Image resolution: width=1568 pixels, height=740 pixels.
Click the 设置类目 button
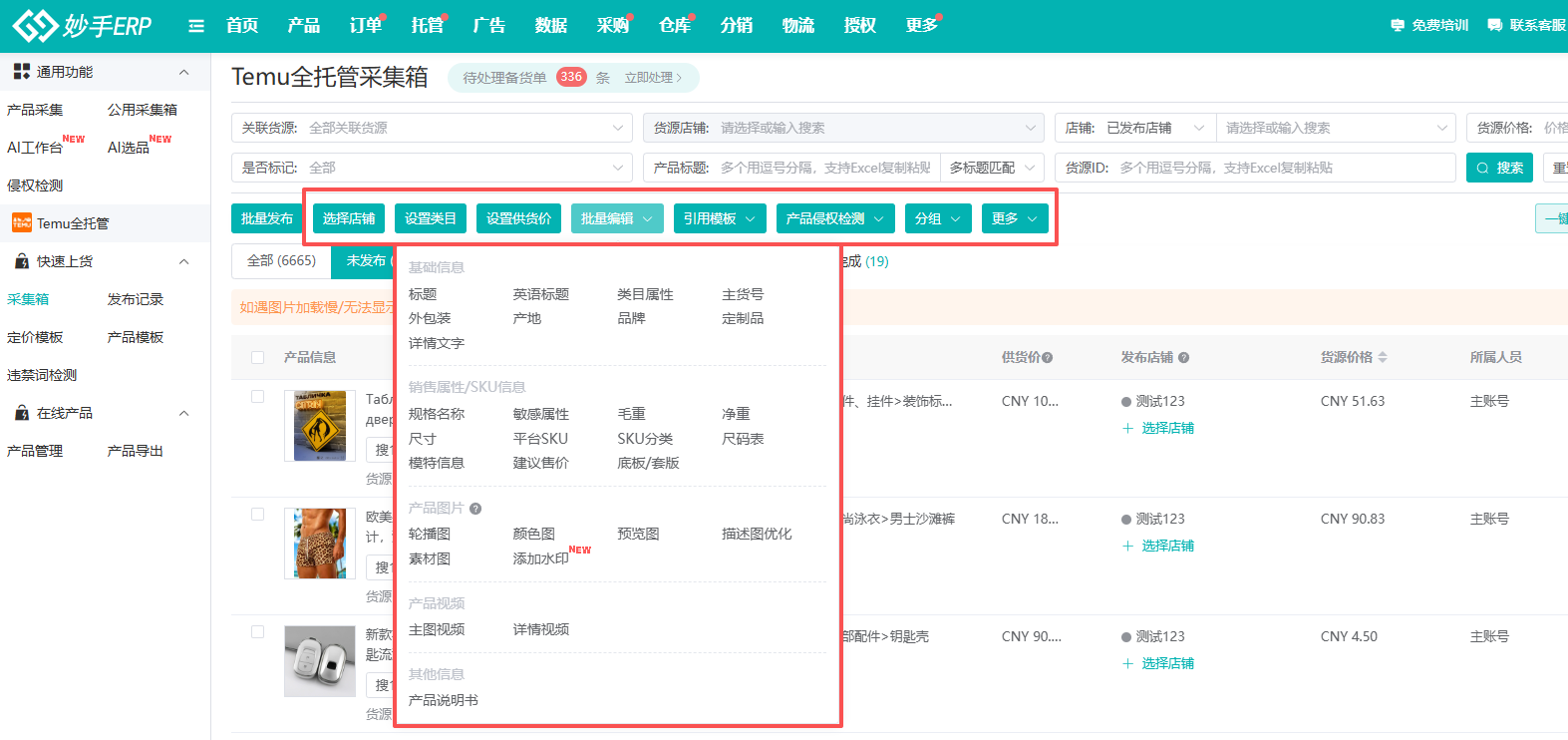(x=431, y=218)
